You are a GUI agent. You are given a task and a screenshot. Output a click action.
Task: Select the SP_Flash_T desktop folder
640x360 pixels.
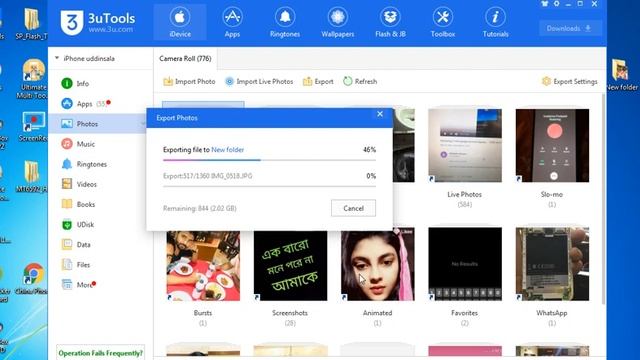pyautogui.click(x=32, y=24)
